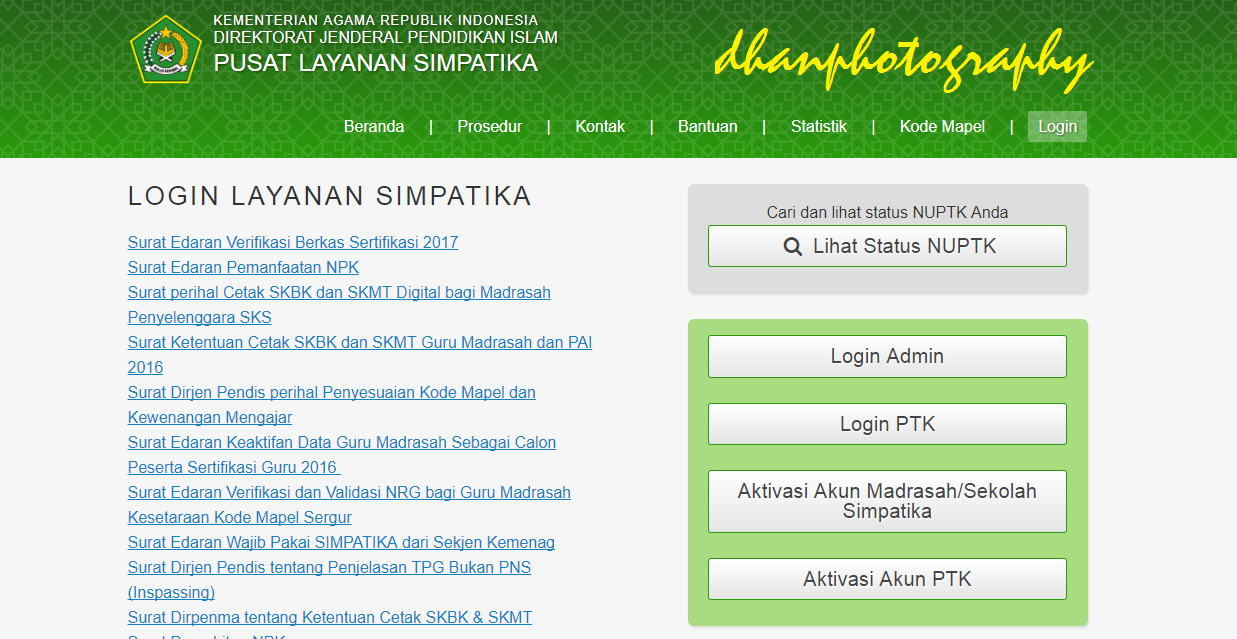View the Statistik page
The height and width of the screenshot is (639, 1237).
click(818, 126)
